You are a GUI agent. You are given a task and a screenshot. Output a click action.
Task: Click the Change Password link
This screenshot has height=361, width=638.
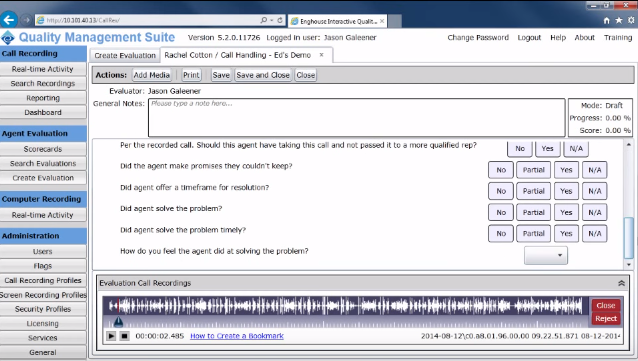click(478, 37)
